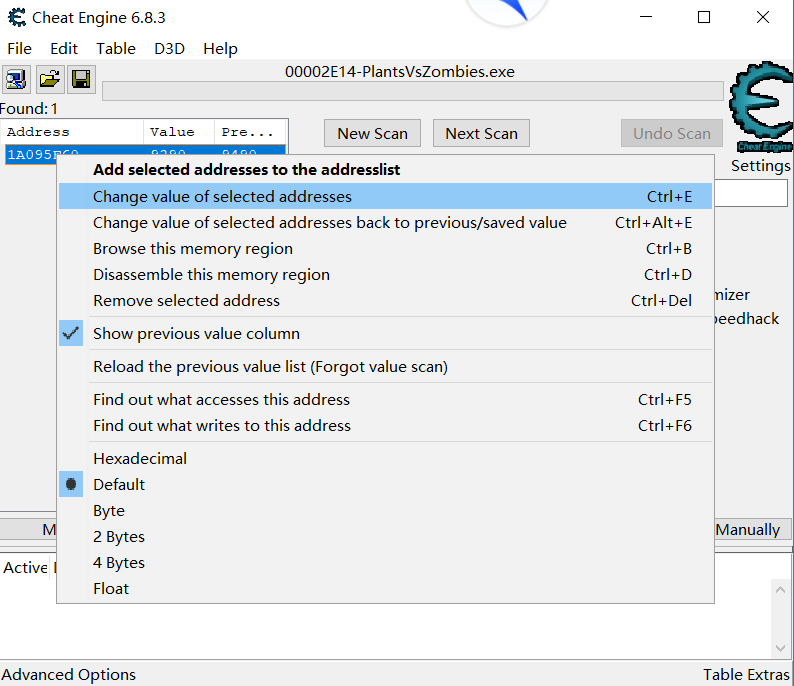Choose Find out what writes to this address
Viewport: 794px width, 686px height.
tap(222, 426)
